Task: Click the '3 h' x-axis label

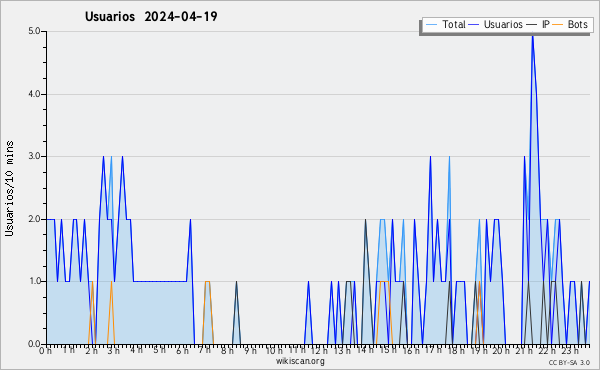Action: coord(114,350)
